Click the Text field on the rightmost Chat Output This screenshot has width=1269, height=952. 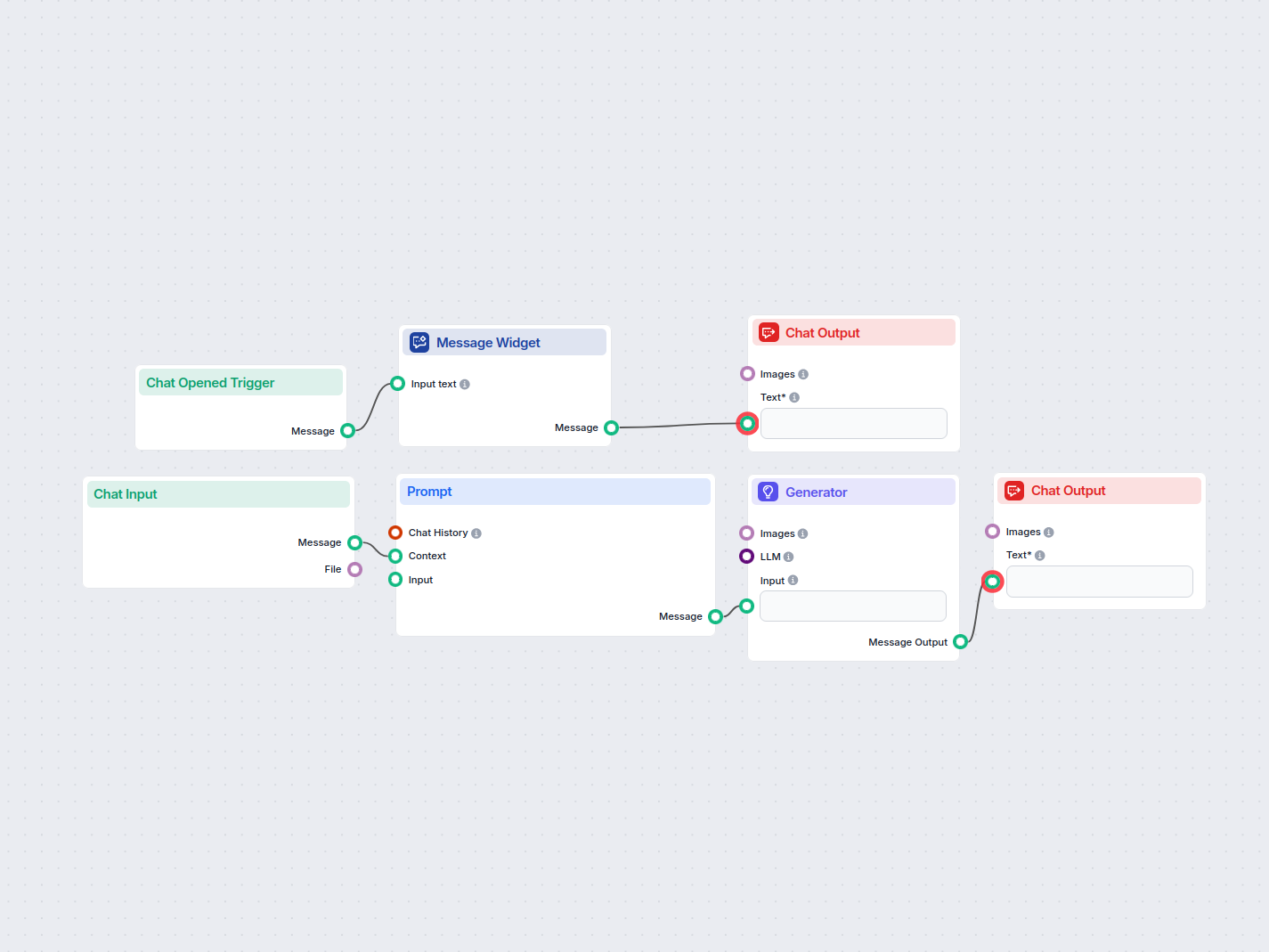pyautogui.click(x=1099, y=582)
